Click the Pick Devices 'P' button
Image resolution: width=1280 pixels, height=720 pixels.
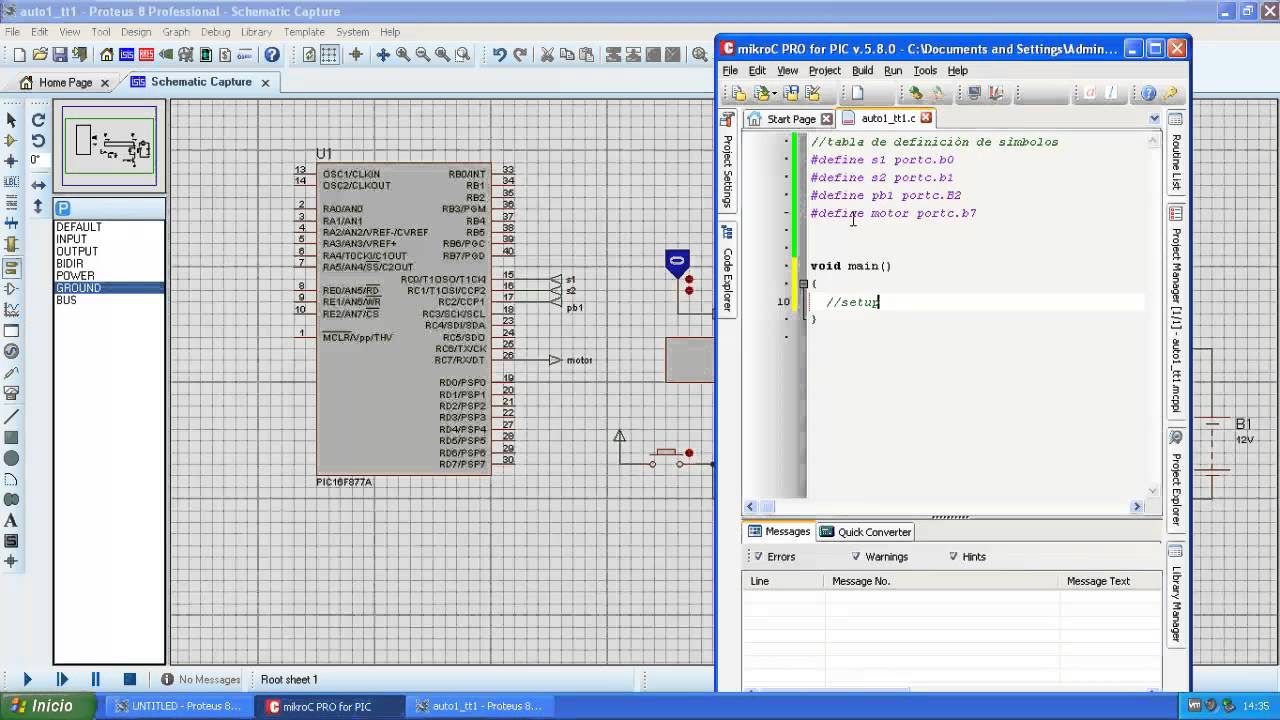point(63,209)
